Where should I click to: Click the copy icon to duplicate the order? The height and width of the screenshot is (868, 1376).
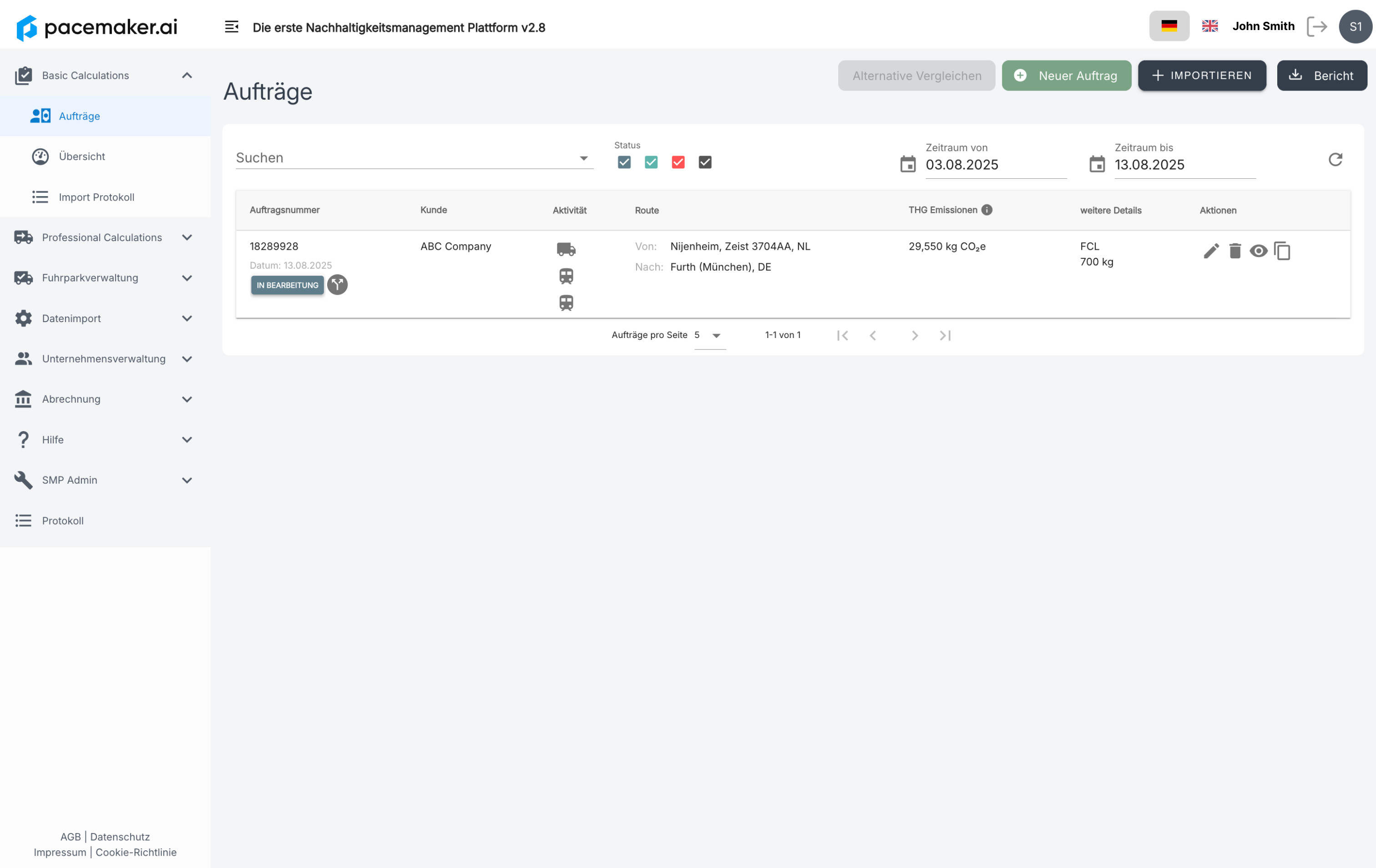(x=1282, y=251)
